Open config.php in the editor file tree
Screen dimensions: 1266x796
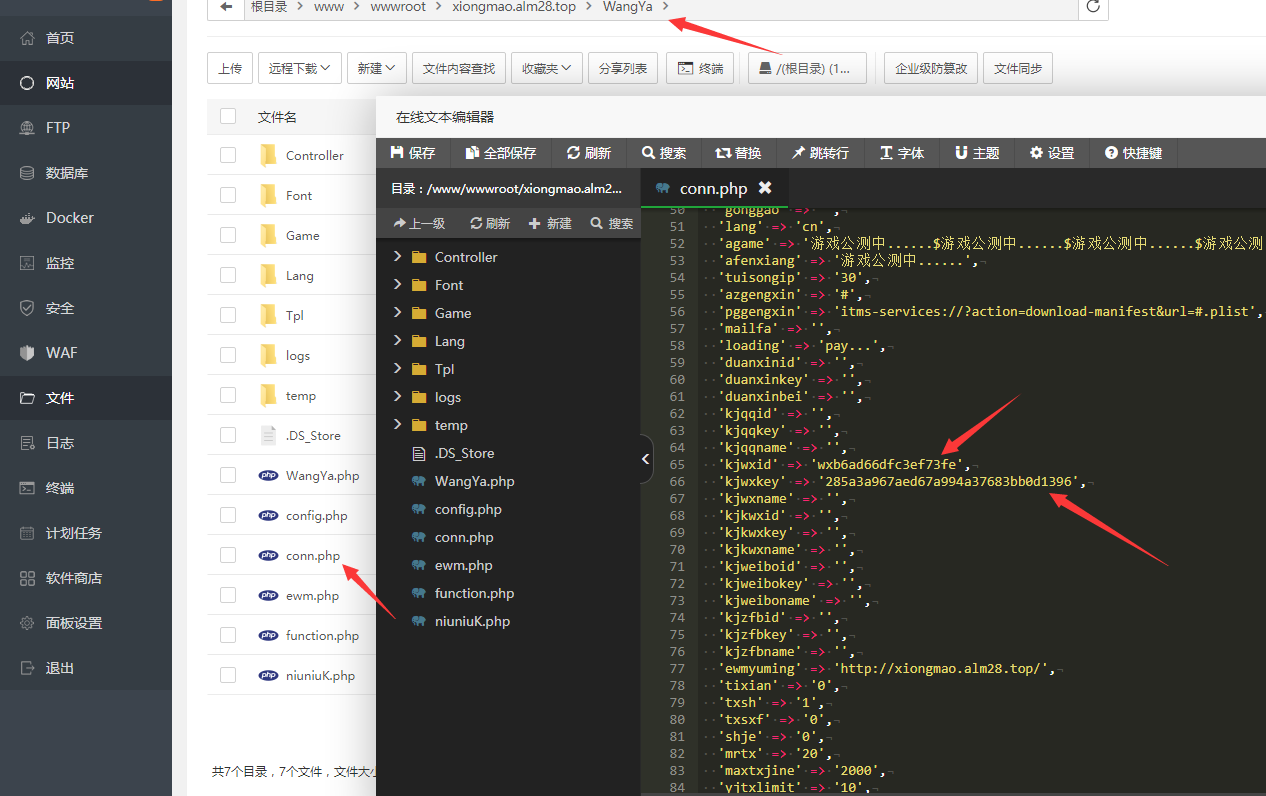467,509
